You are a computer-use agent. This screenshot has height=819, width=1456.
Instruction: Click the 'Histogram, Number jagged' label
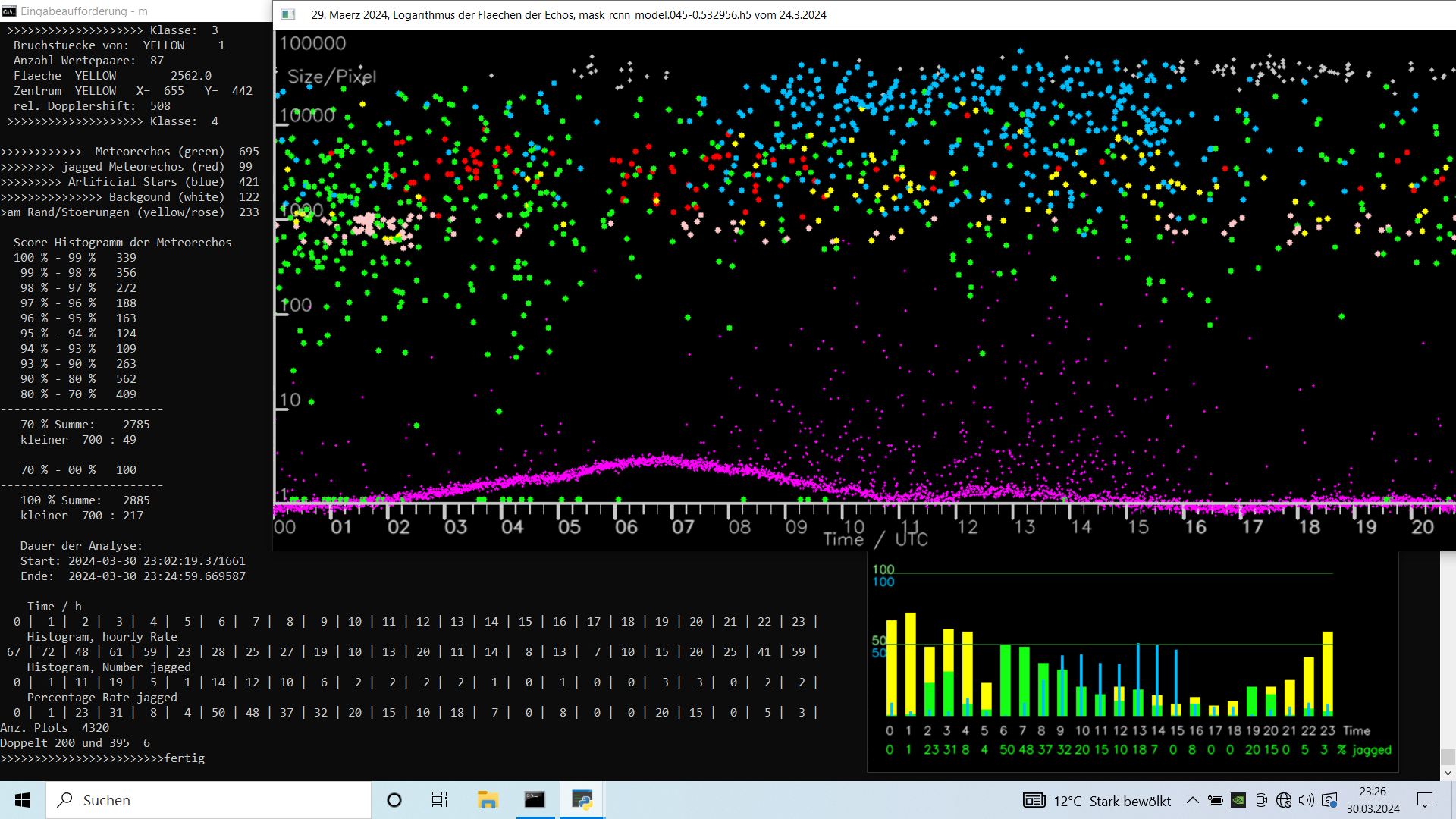[x=108, y=667]
